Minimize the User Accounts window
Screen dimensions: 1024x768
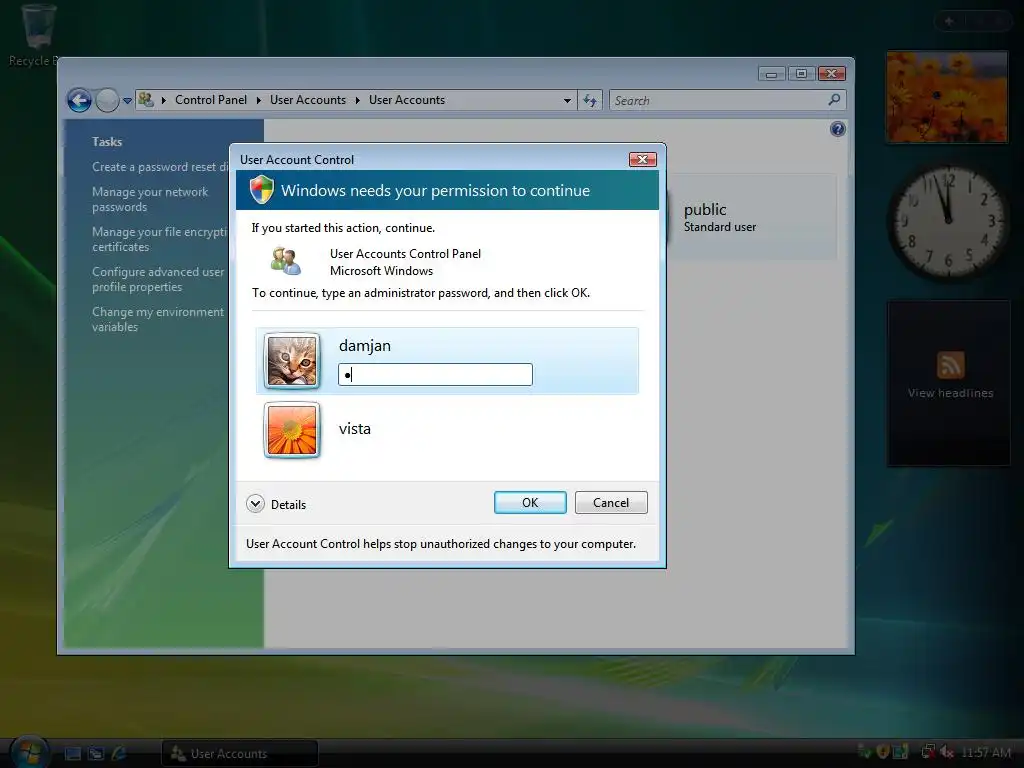click(x=771, y=74)
